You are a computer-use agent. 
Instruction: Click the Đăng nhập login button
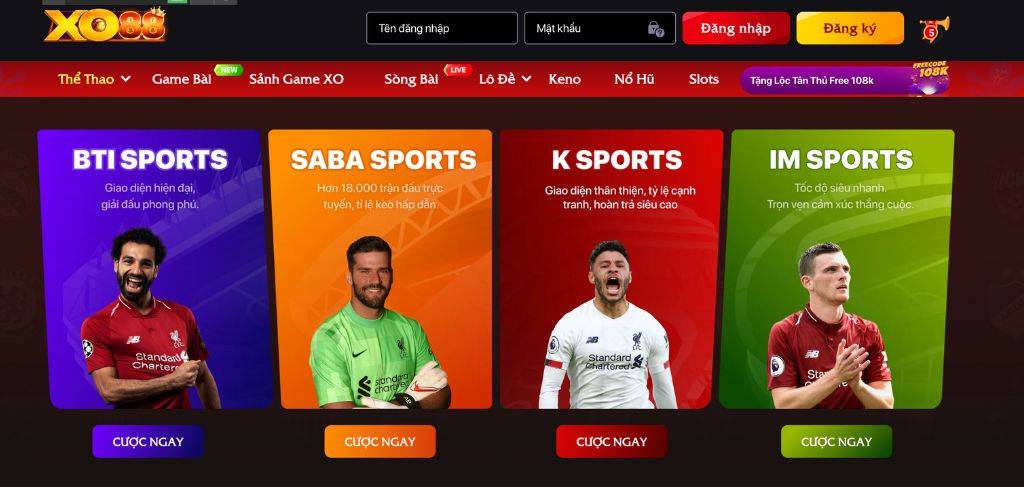(x=736, y=28)
